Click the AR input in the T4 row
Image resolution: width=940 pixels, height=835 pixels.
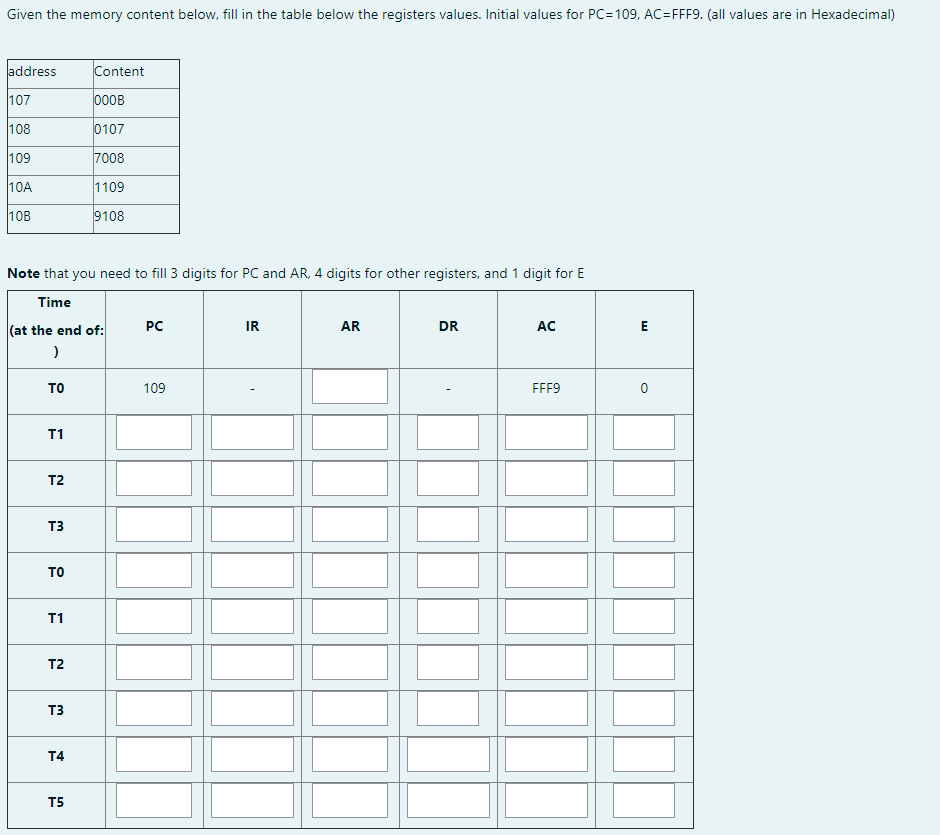coord(350,754)
